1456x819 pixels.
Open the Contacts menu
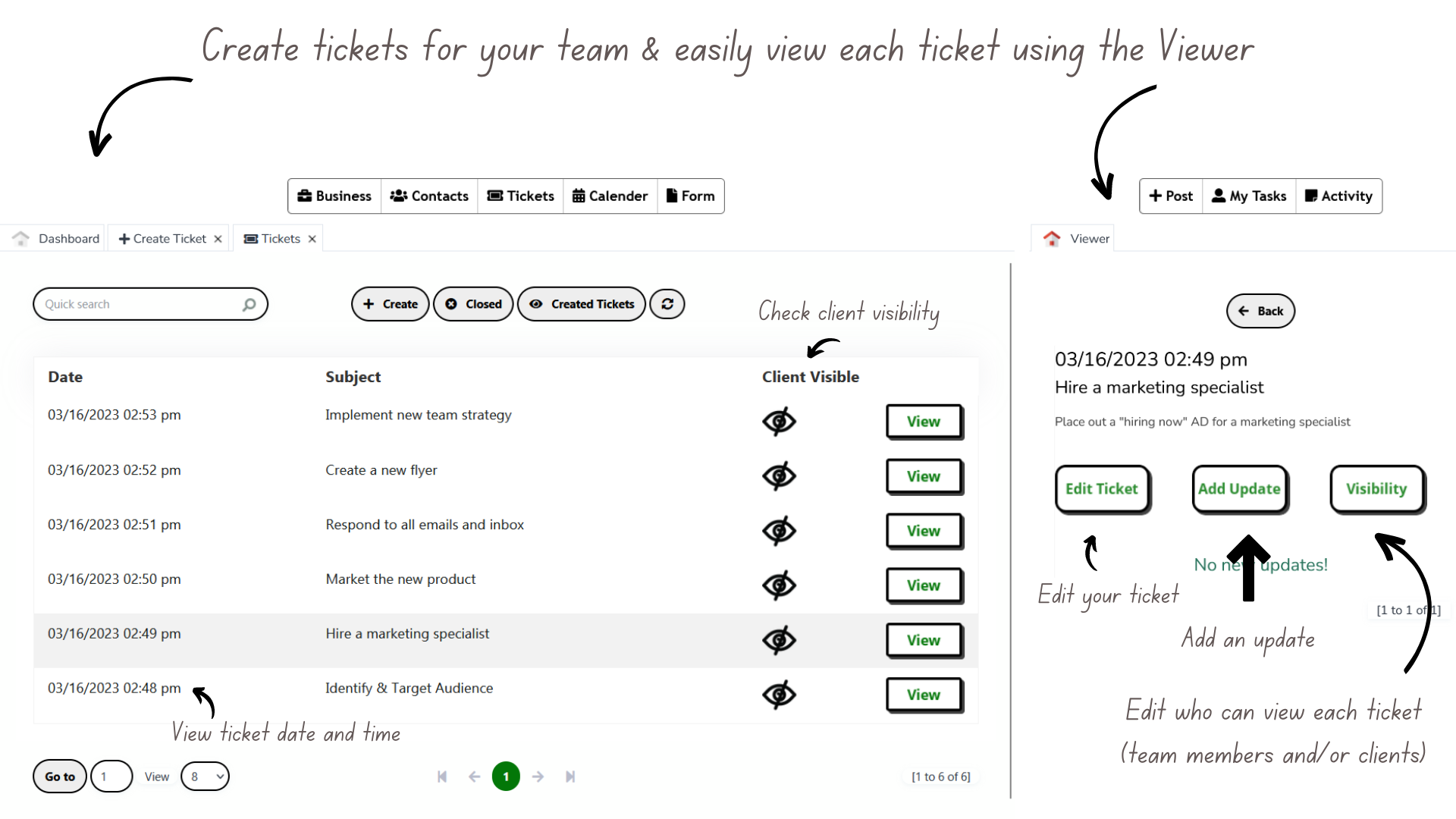(x=429, y=196)
